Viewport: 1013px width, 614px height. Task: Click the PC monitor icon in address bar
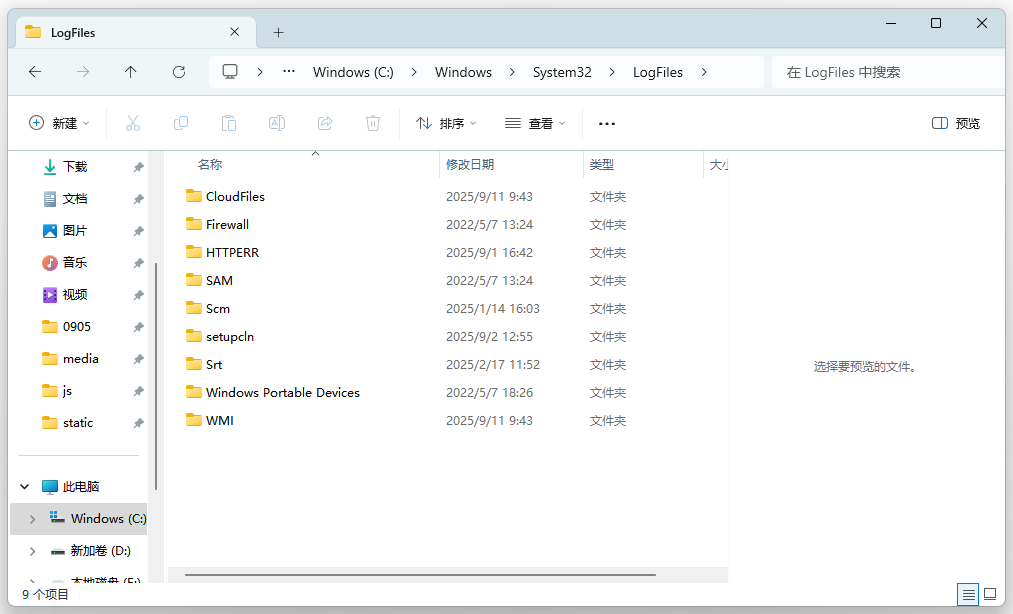click(230, 72)
